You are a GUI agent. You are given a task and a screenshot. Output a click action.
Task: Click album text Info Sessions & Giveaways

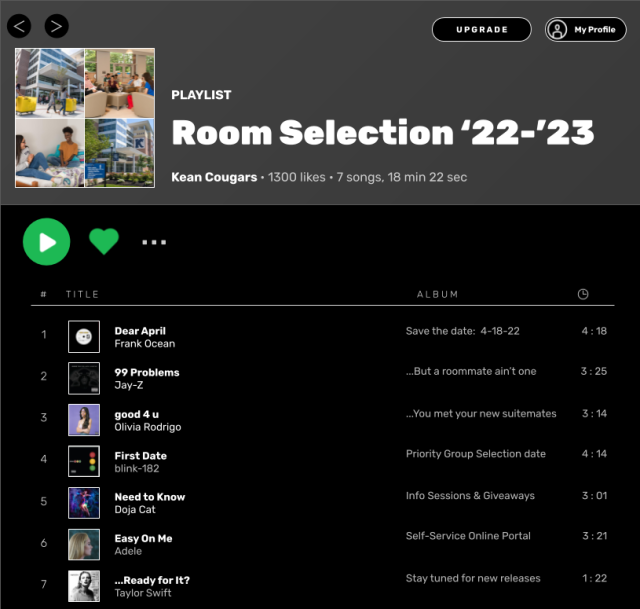click(x=470, y=496)
